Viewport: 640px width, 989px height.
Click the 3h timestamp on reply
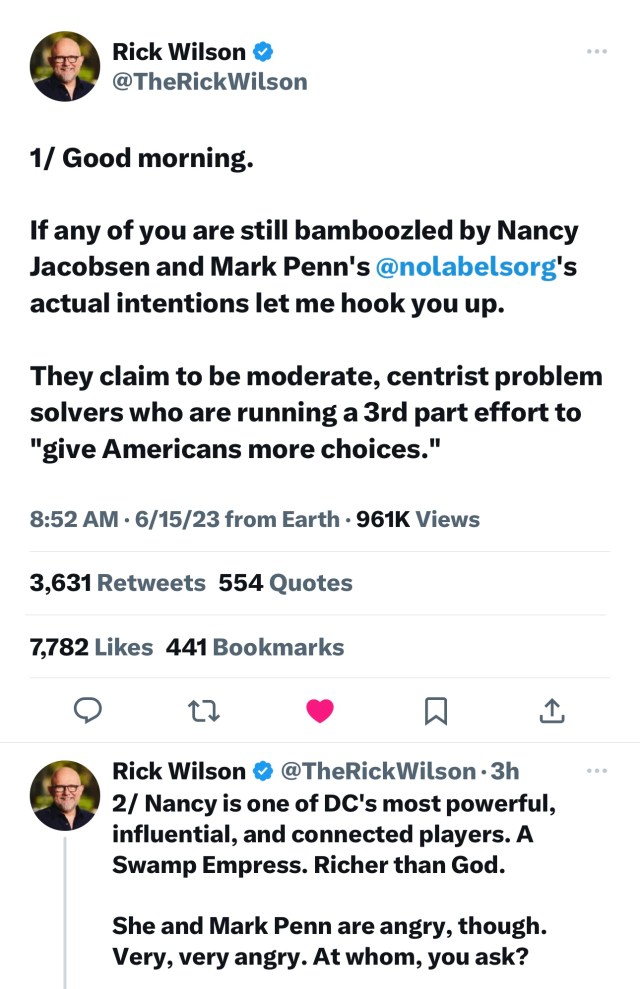(505, 771)
